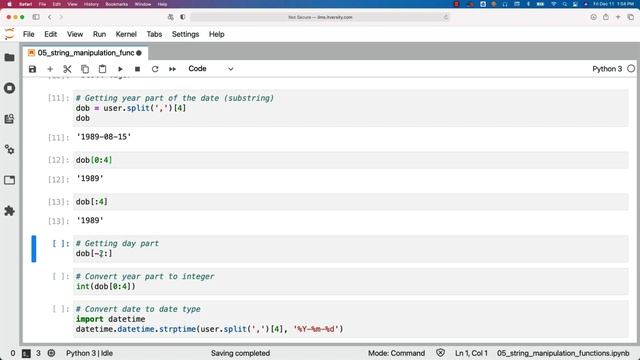Reload the page from the address bar
Screen dimensions: 640x360
pyautogui.click(x=445, y=17)
